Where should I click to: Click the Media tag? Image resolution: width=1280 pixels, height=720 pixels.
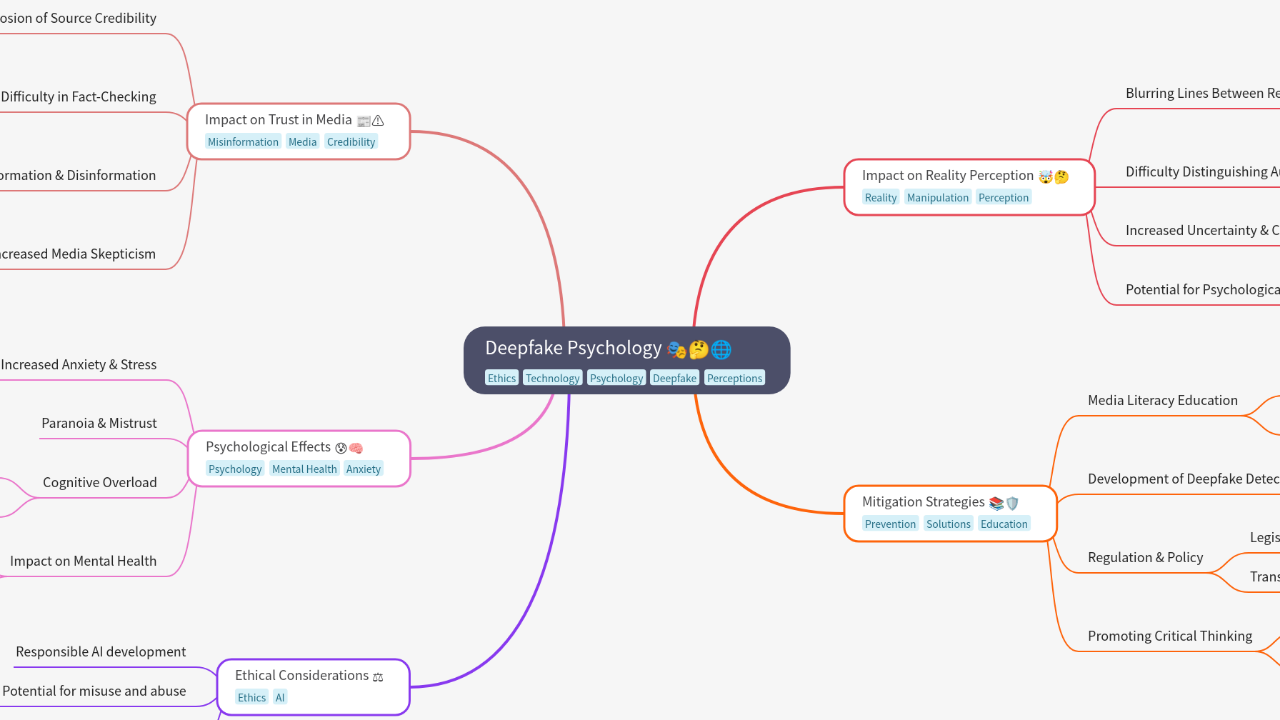[302, 142]
